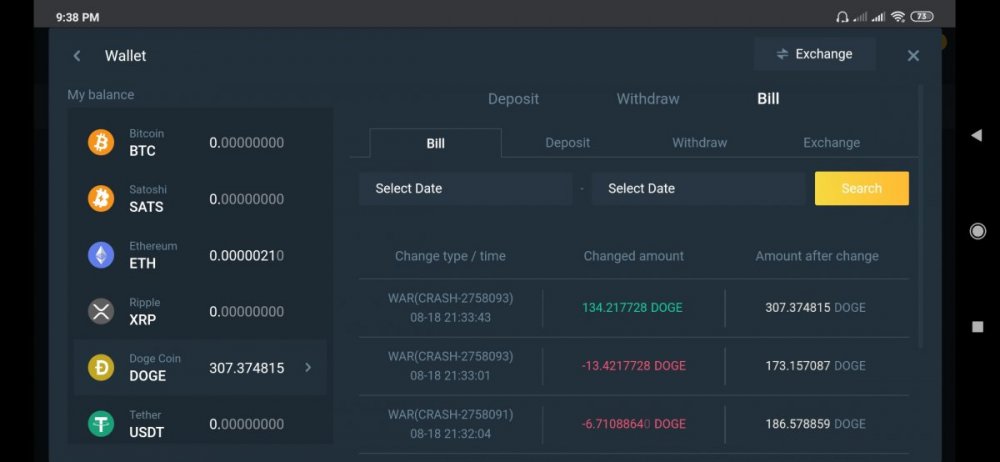The width and height of the screenshot is (1000, 462).
Task: Click the Tether USDT icon
Action: coord(101,424)
